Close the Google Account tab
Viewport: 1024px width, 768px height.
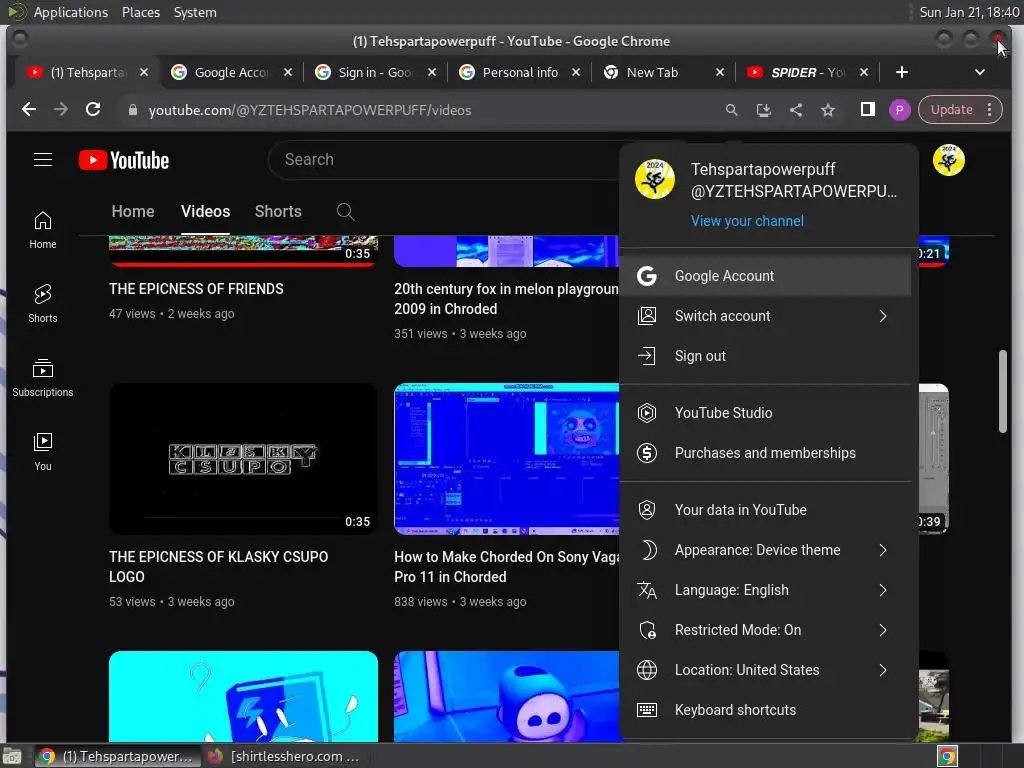(x=288, y=72)
